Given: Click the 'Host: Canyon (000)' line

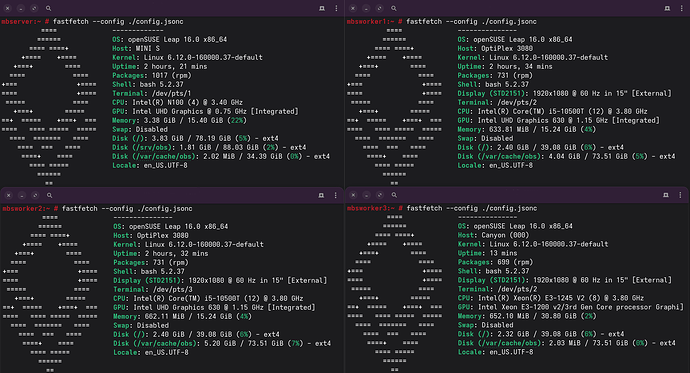Looking at the screenshot, I should tap(493, 235).
